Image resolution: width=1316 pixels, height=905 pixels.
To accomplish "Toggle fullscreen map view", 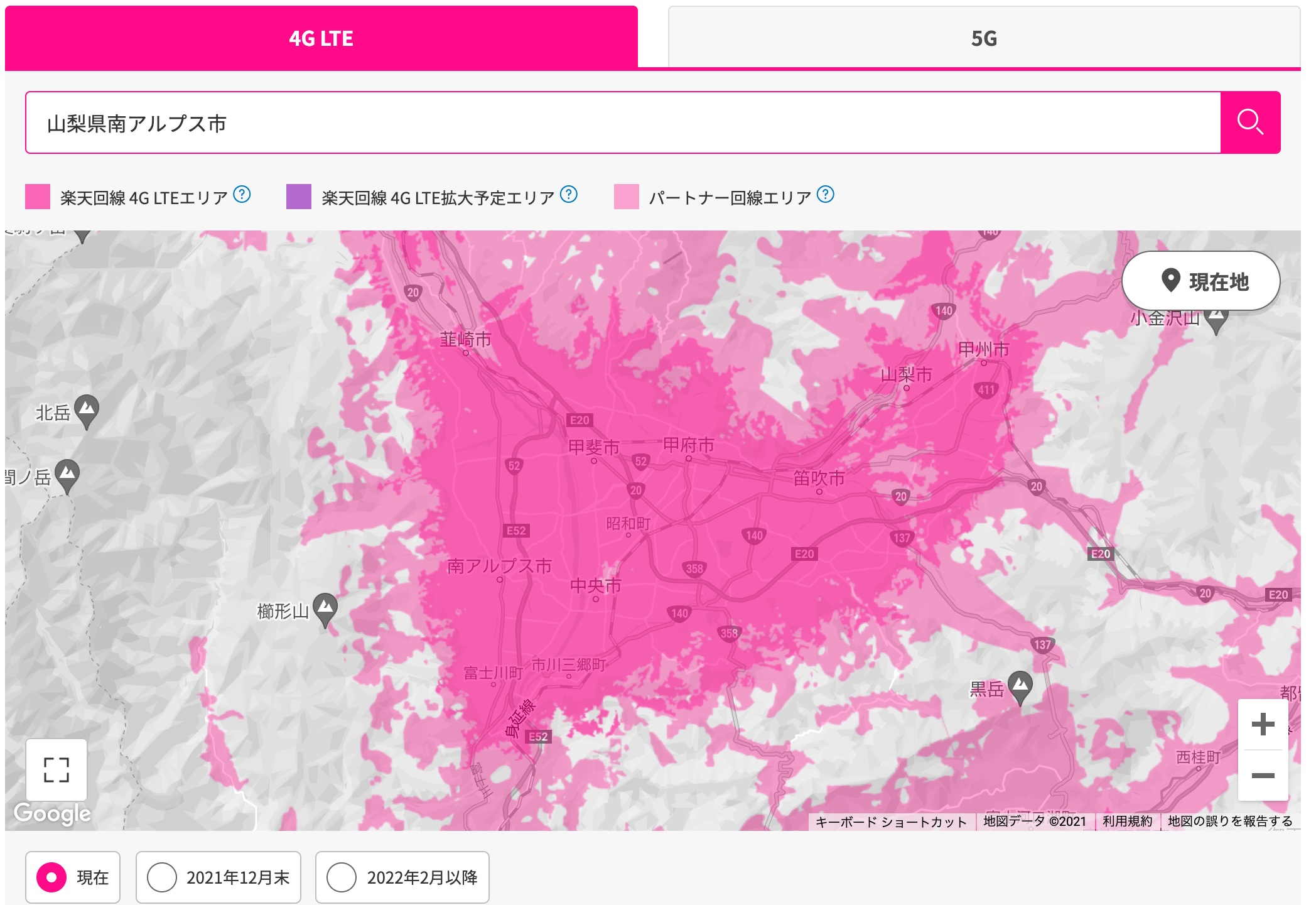I will point(57,769).
